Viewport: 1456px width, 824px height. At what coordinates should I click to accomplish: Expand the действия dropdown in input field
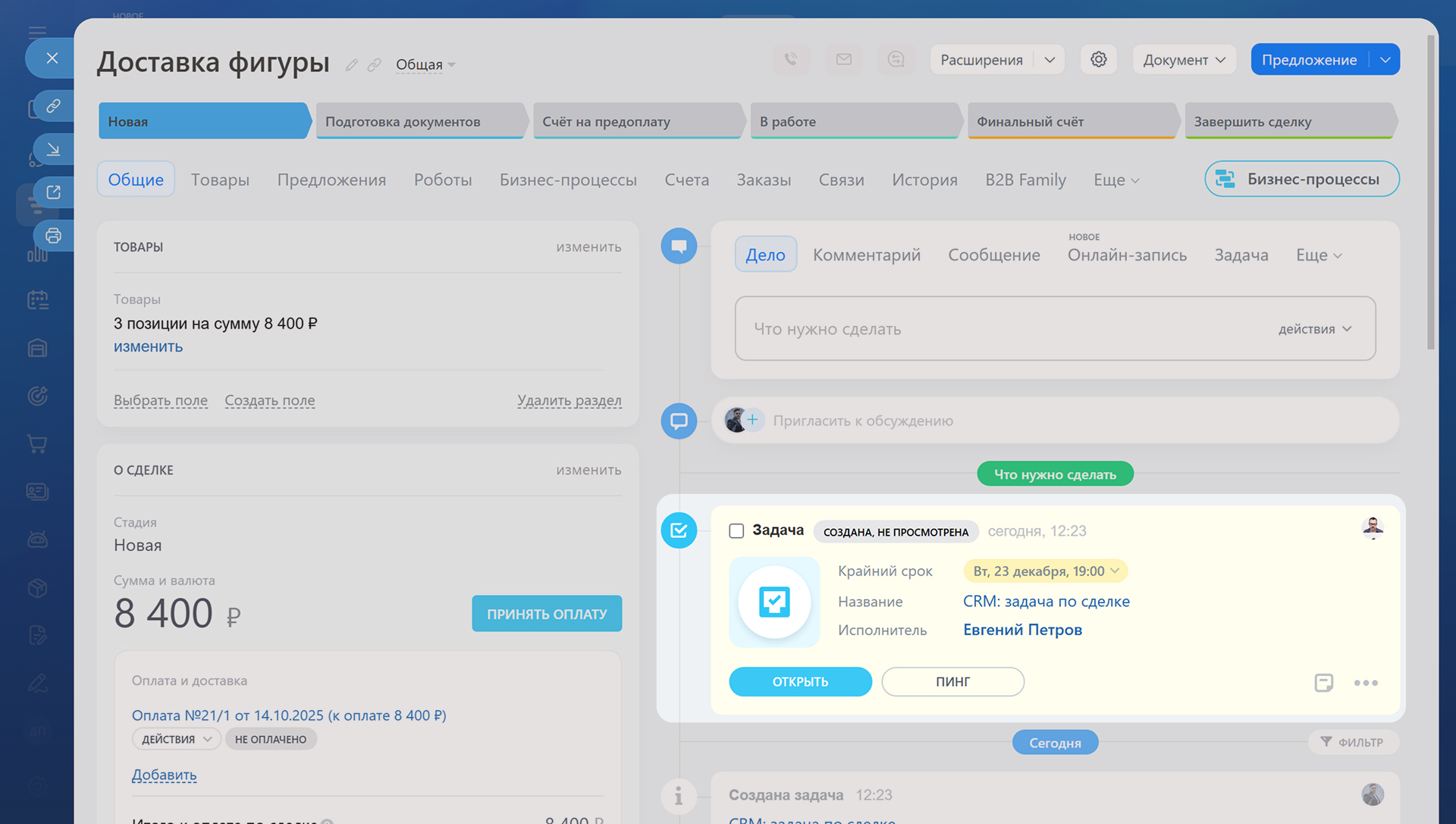click(1315, 329)
